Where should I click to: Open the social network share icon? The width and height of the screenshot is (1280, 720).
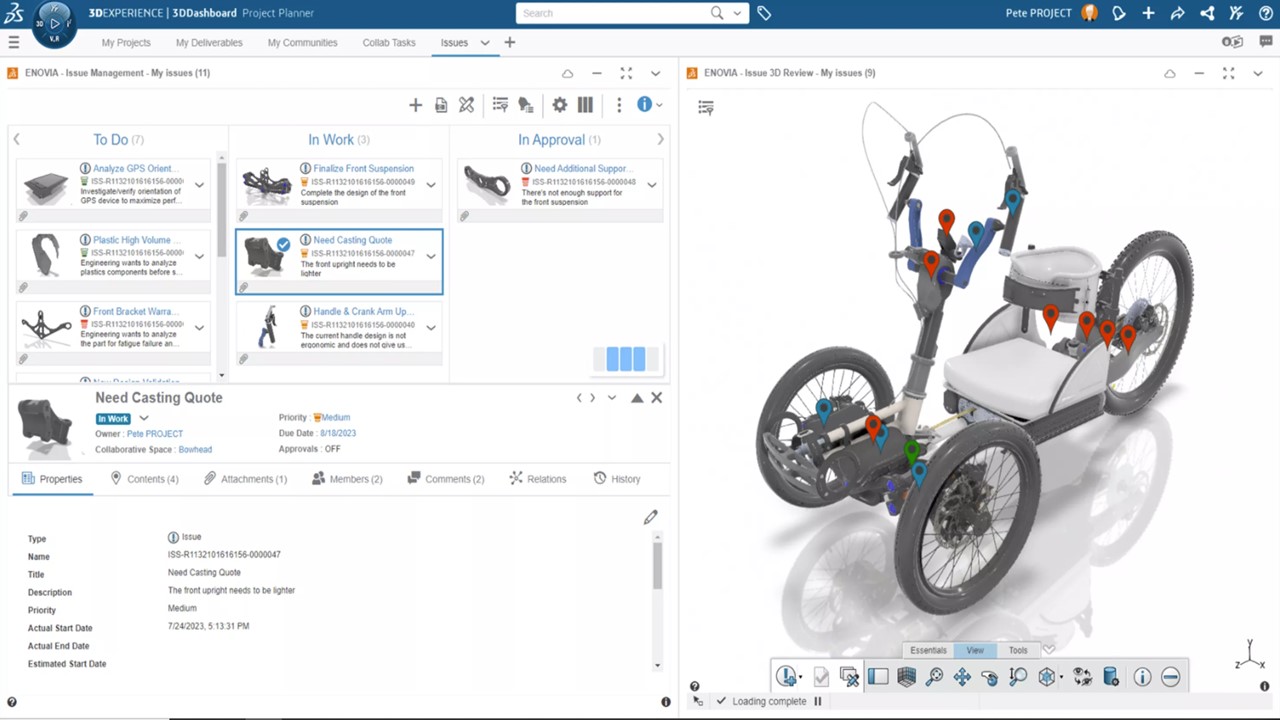[1207, 13]
